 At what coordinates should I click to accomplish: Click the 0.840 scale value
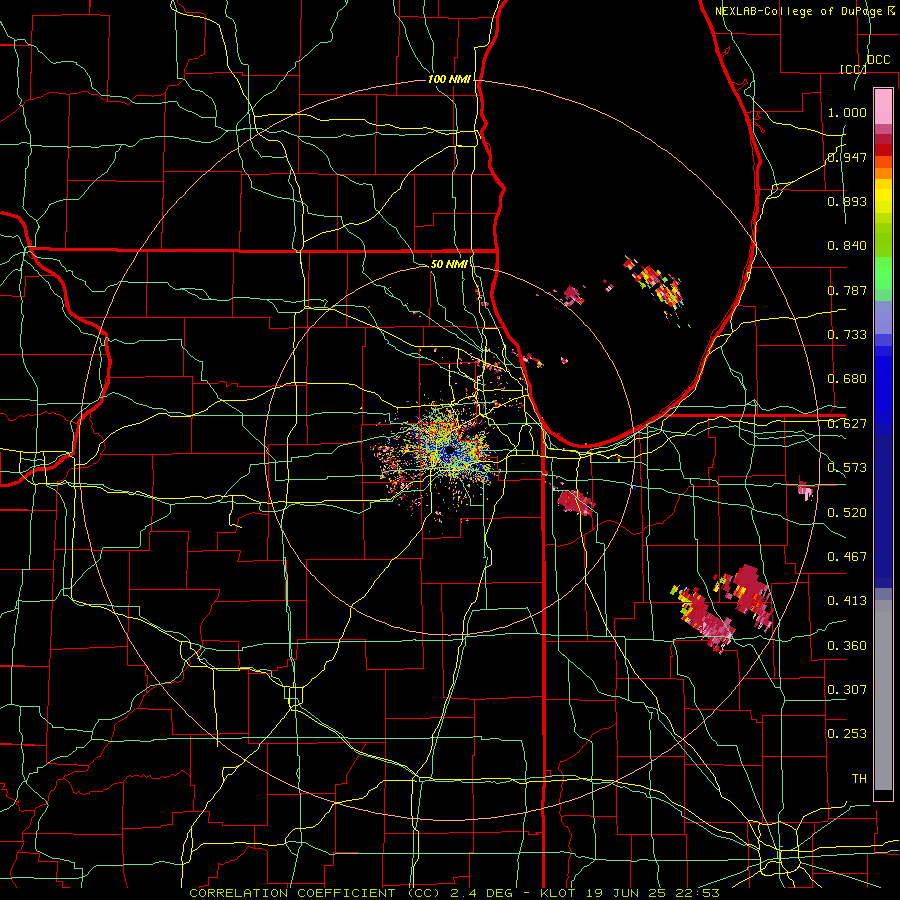click(x=847, y=246)
